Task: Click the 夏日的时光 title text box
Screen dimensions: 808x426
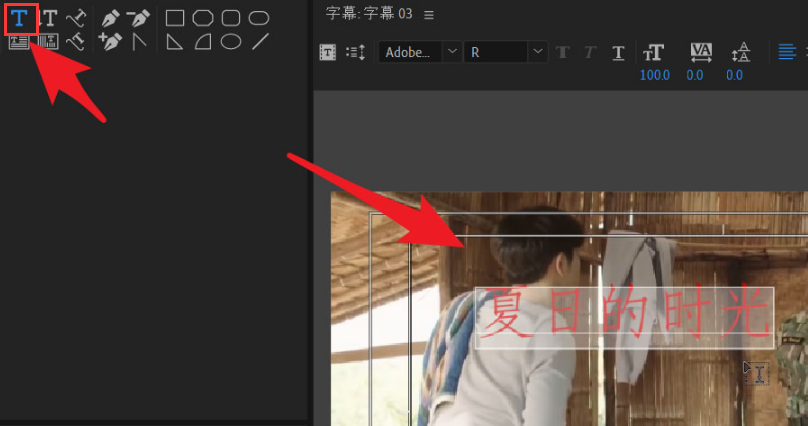Action: click(x=624, y=318)
